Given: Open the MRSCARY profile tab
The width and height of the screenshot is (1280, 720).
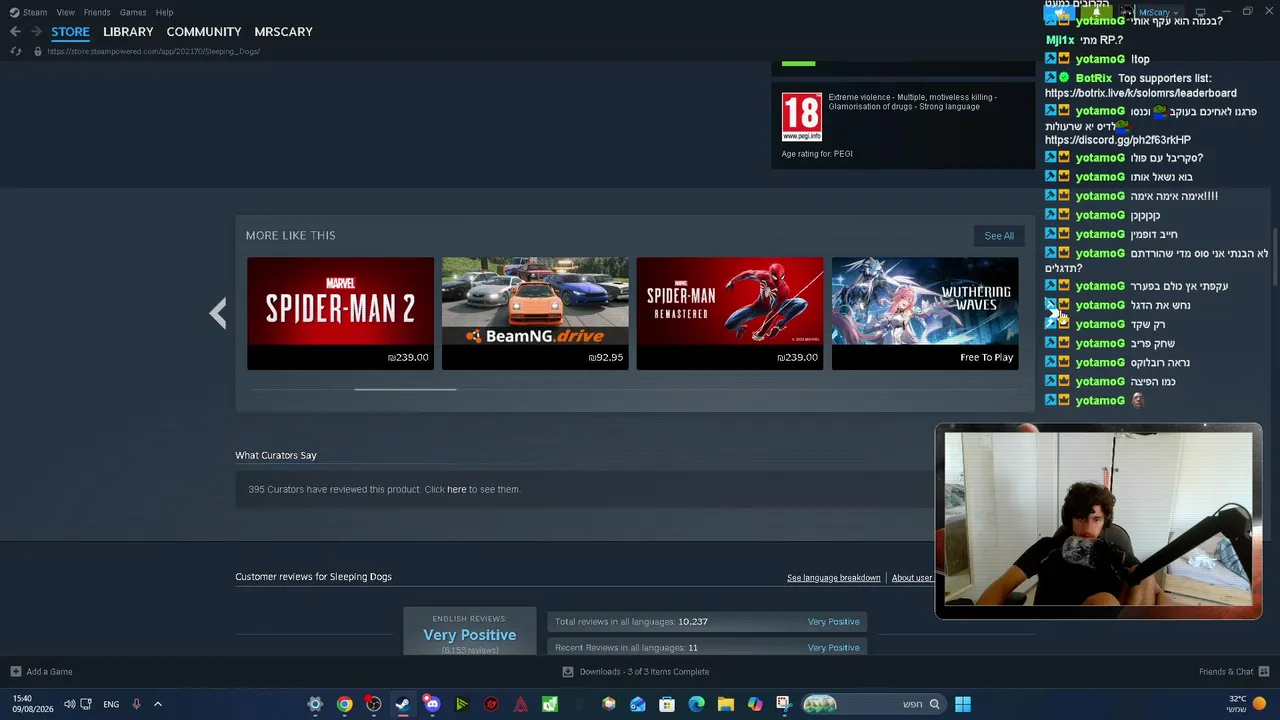Looking at the screenshot, I should pyautogui.click(x=284, y=32).
